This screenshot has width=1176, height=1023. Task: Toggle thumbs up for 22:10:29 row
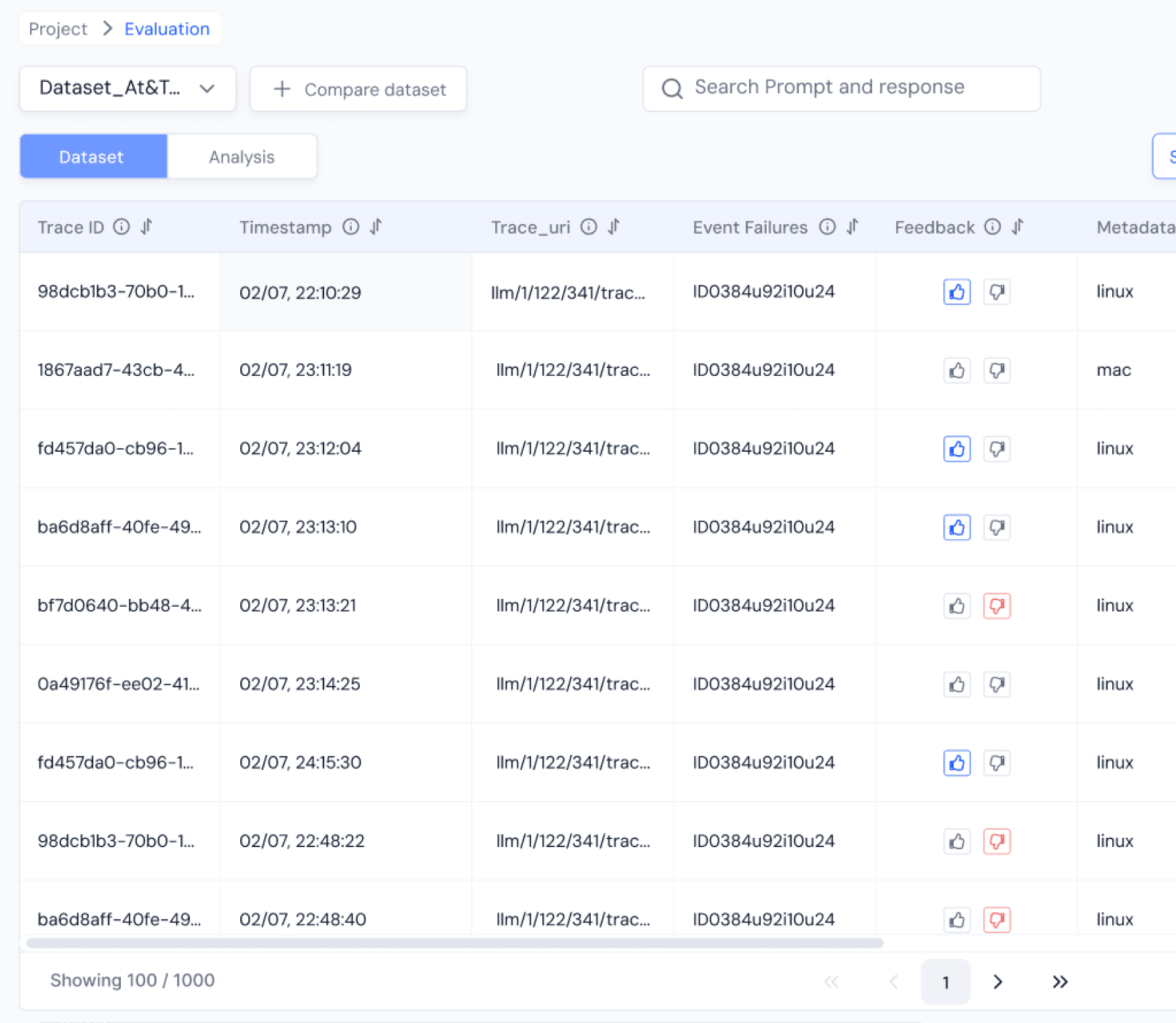click(957, 292)
